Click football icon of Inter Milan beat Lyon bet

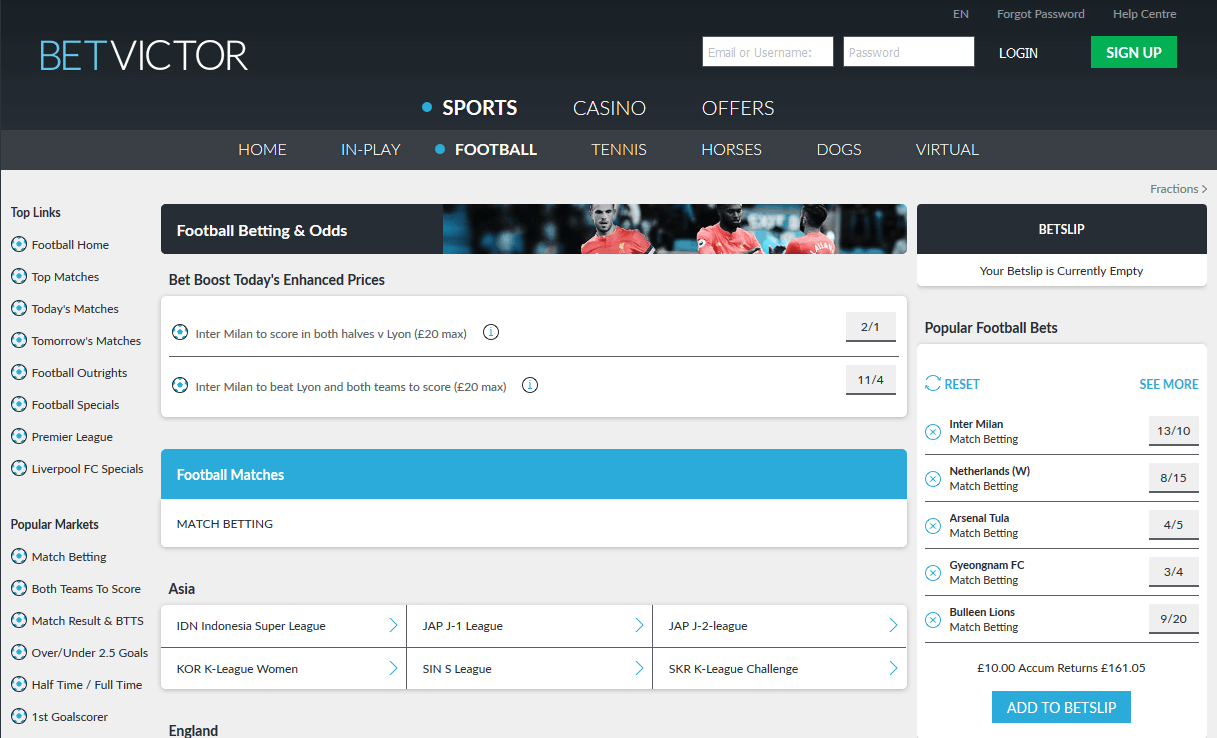pos(180,385)
